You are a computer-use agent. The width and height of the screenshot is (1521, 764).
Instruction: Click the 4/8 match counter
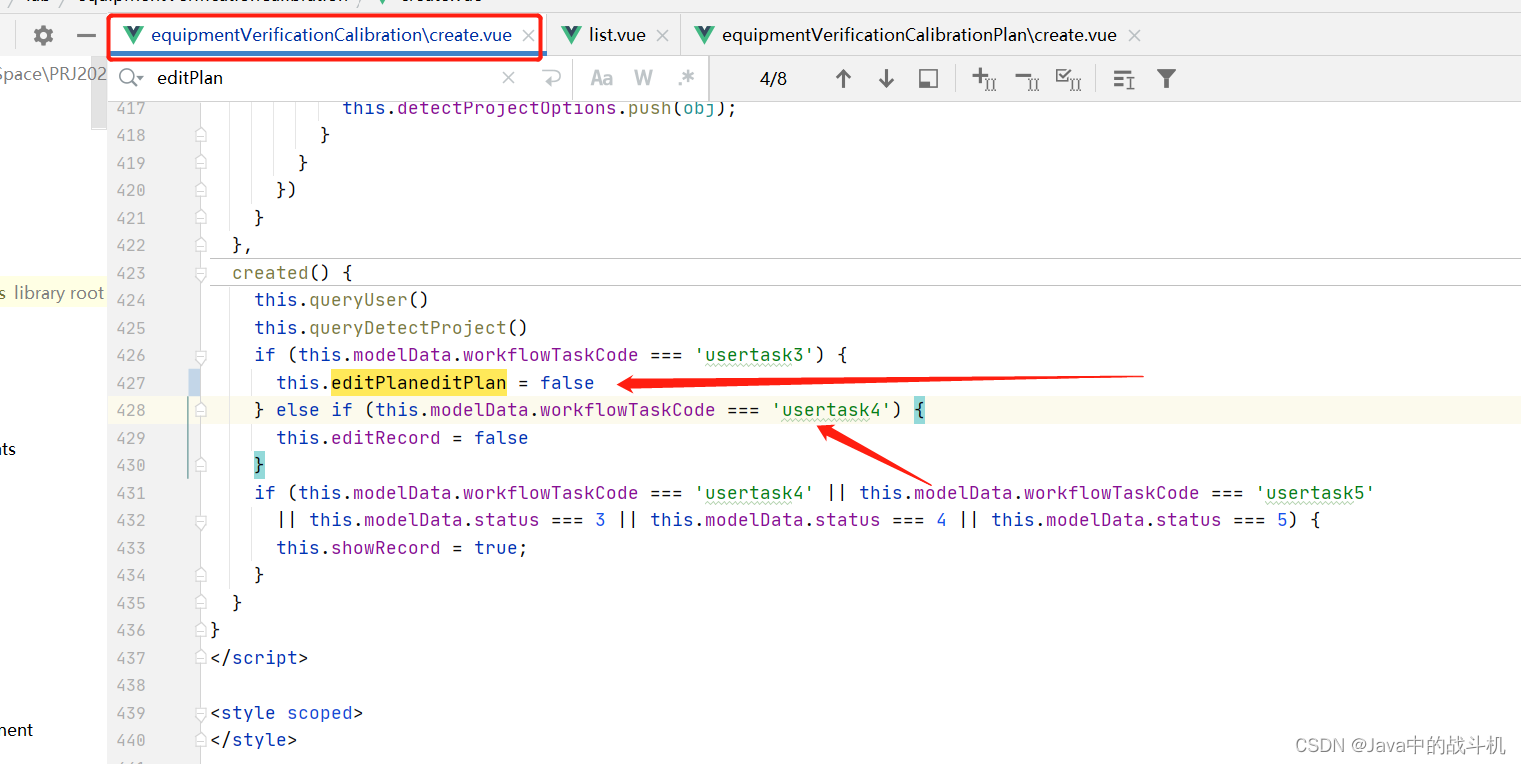[x=773, y=79]
